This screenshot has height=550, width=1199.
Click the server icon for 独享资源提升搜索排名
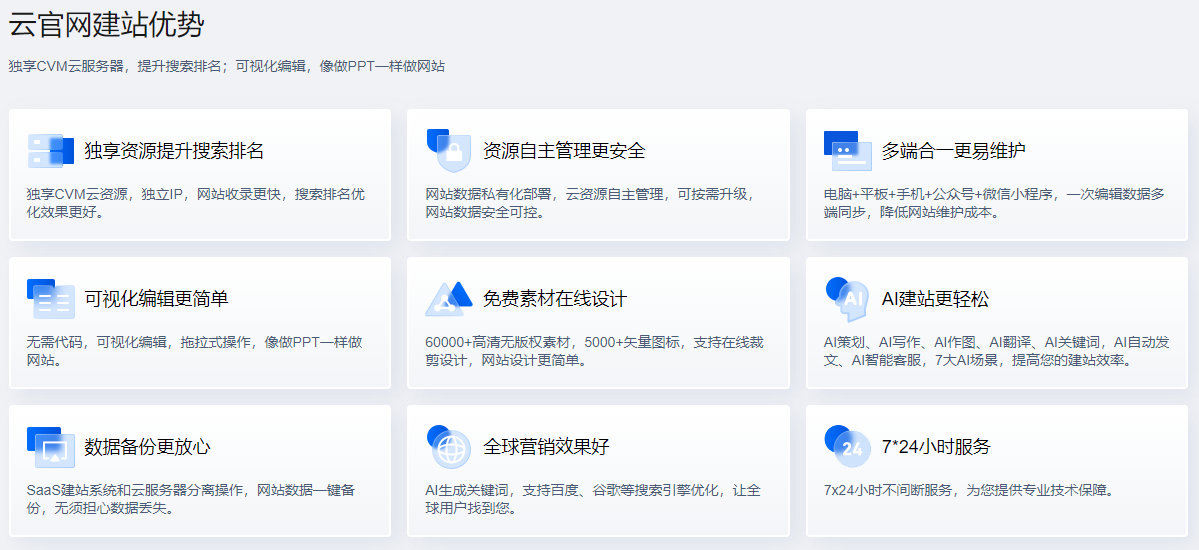pyautogui.click(x=50, y=151)
